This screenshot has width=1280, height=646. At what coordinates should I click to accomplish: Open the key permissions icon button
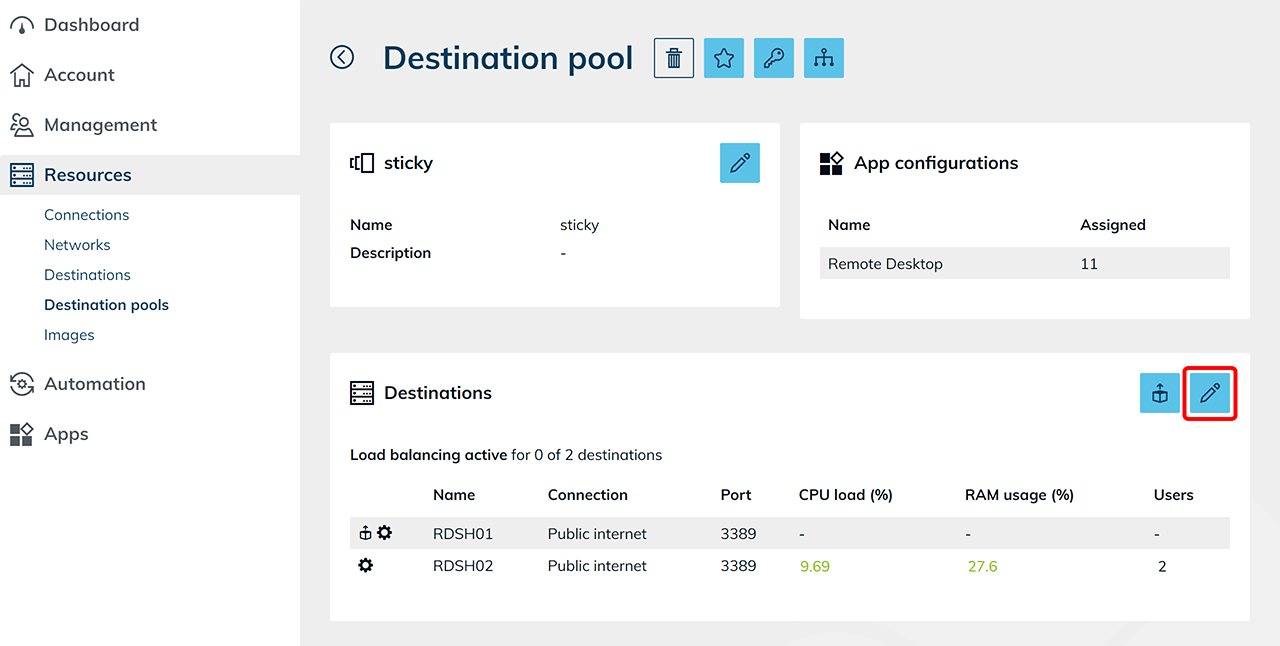click(x=774, y=58)
